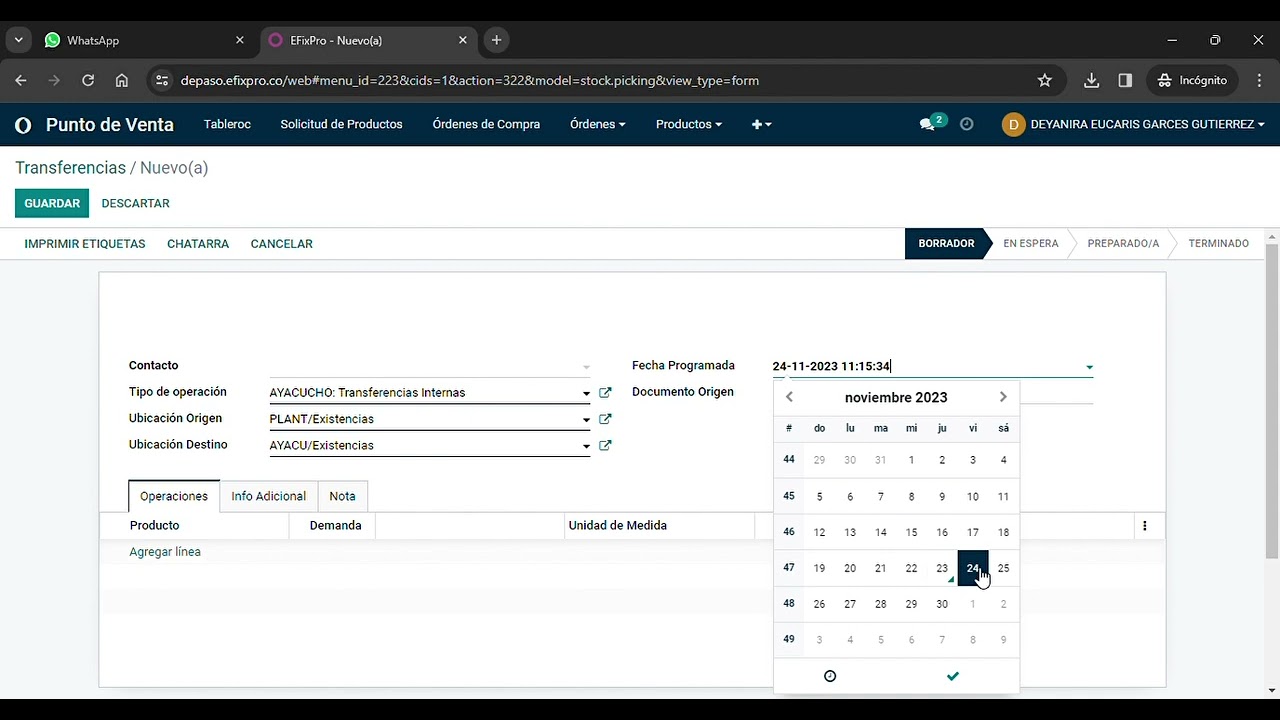Go to browser home page icon
This screenshot has width=1280, height=720.
122,80
